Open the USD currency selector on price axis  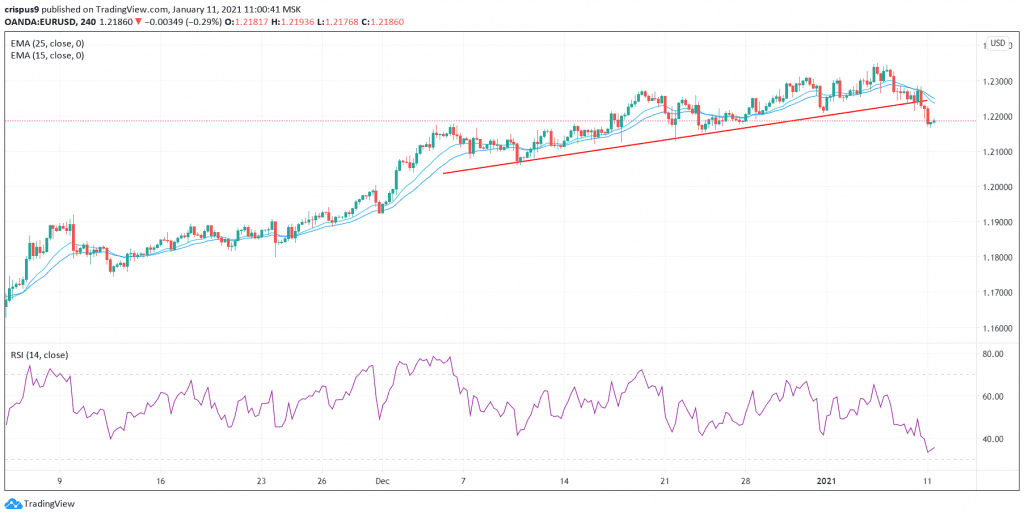pyautogui.click(x=997, y=43)
